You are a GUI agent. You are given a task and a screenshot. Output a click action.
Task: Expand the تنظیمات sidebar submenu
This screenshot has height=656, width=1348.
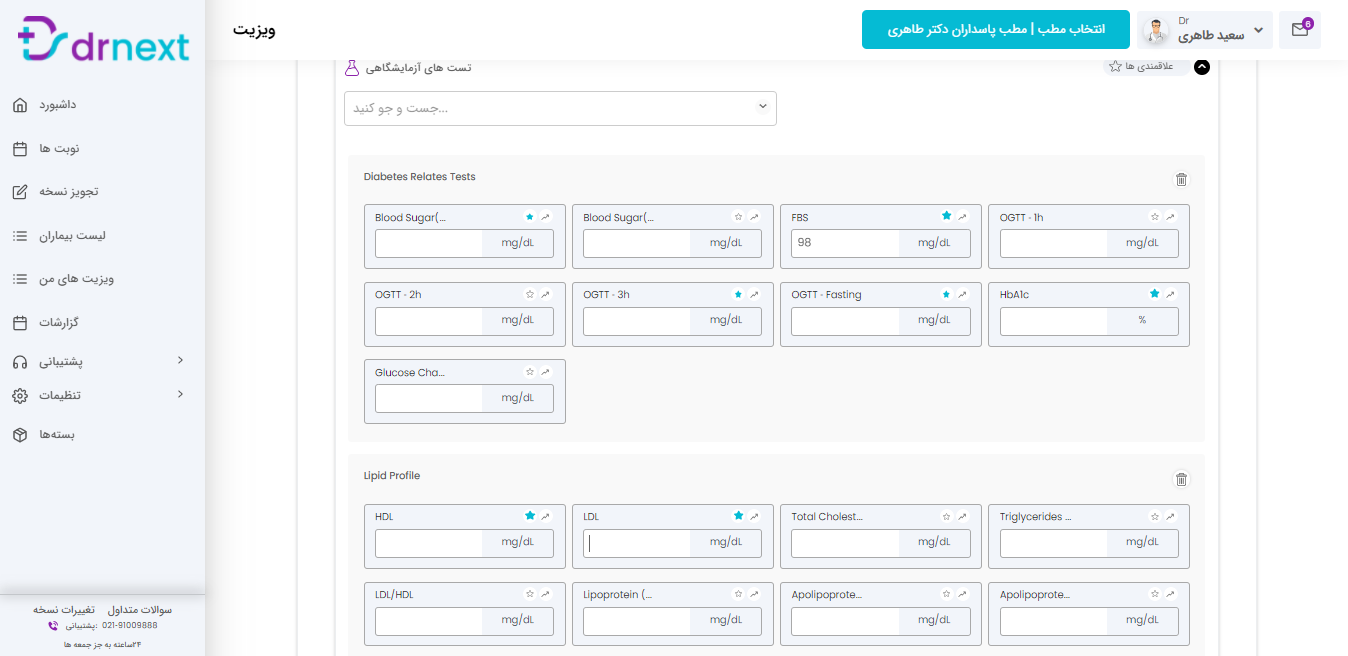tap(180, 394)
